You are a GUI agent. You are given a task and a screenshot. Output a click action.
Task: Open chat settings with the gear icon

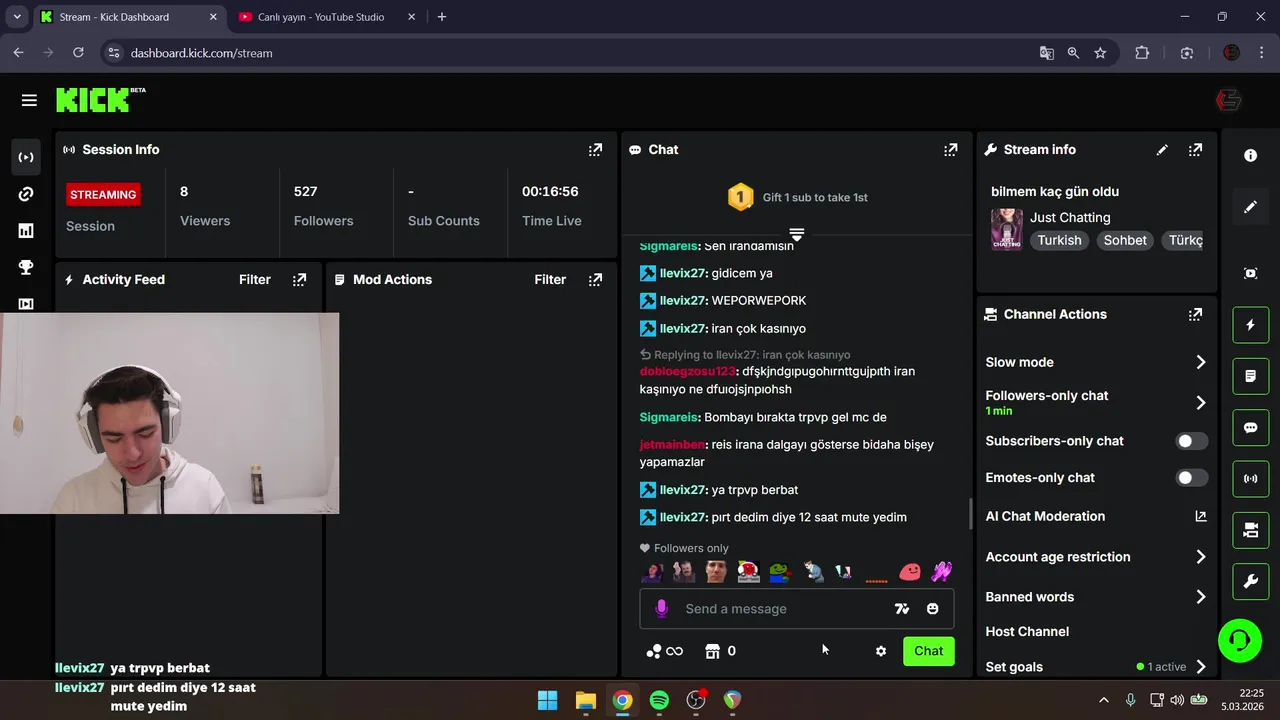(x=881, y=651)
